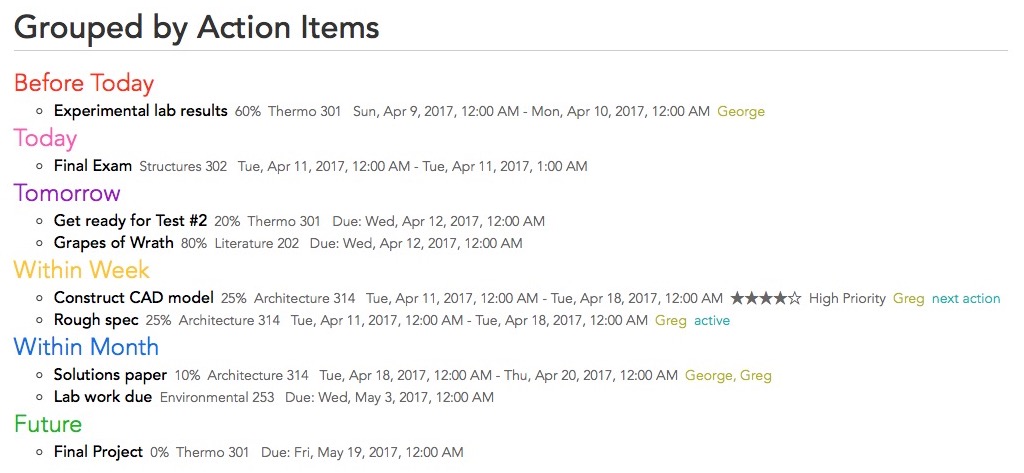1024x473 pixels.
Task: Open the Construct CAD model task
Action: tap(134, 298)
